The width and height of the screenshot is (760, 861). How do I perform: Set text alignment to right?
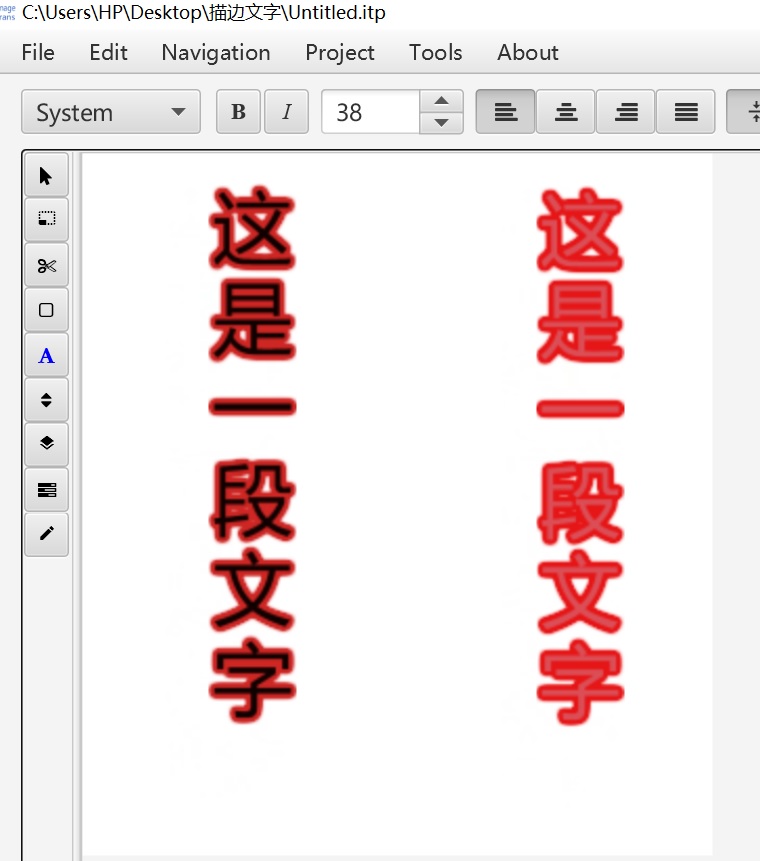[x=626, y=112]
